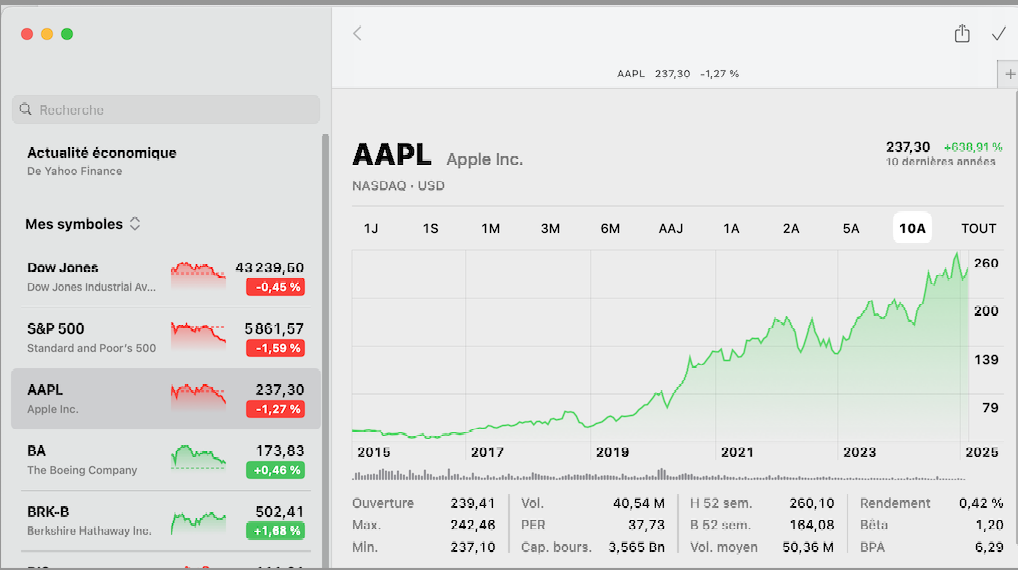The image size is (1018, 570).
Task: Click the share icon in toolbar
Action: [962, 34]
